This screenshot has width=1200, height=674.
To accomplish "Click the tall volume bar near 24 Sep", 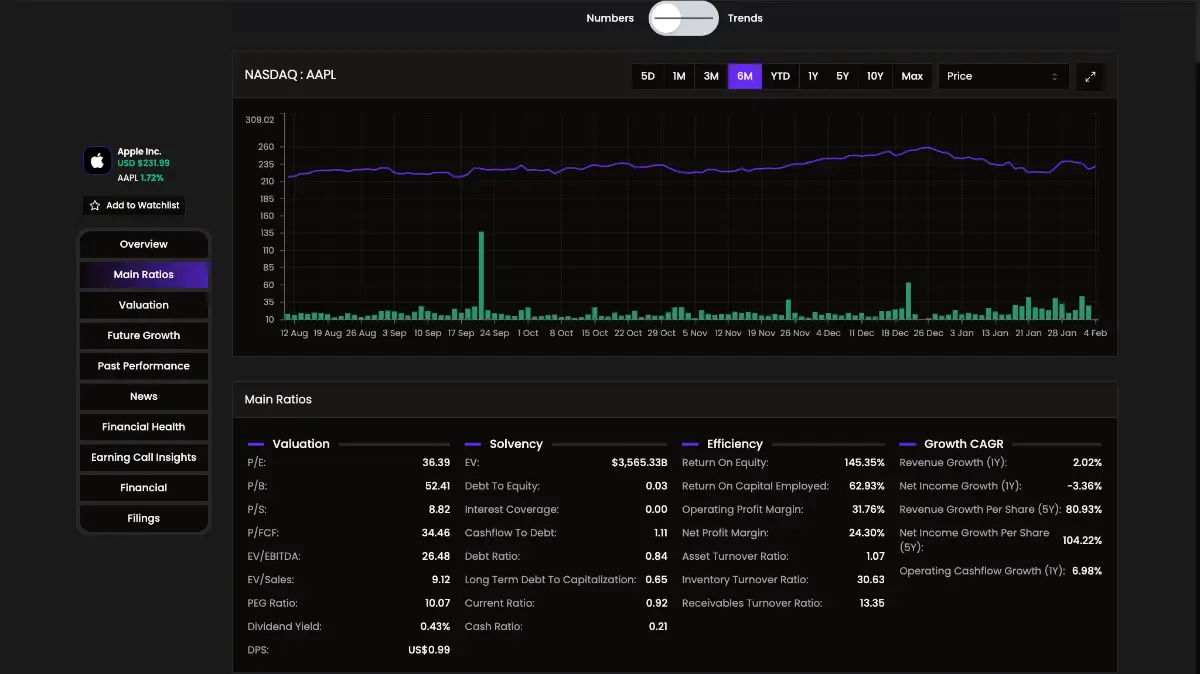I will 481,276.
